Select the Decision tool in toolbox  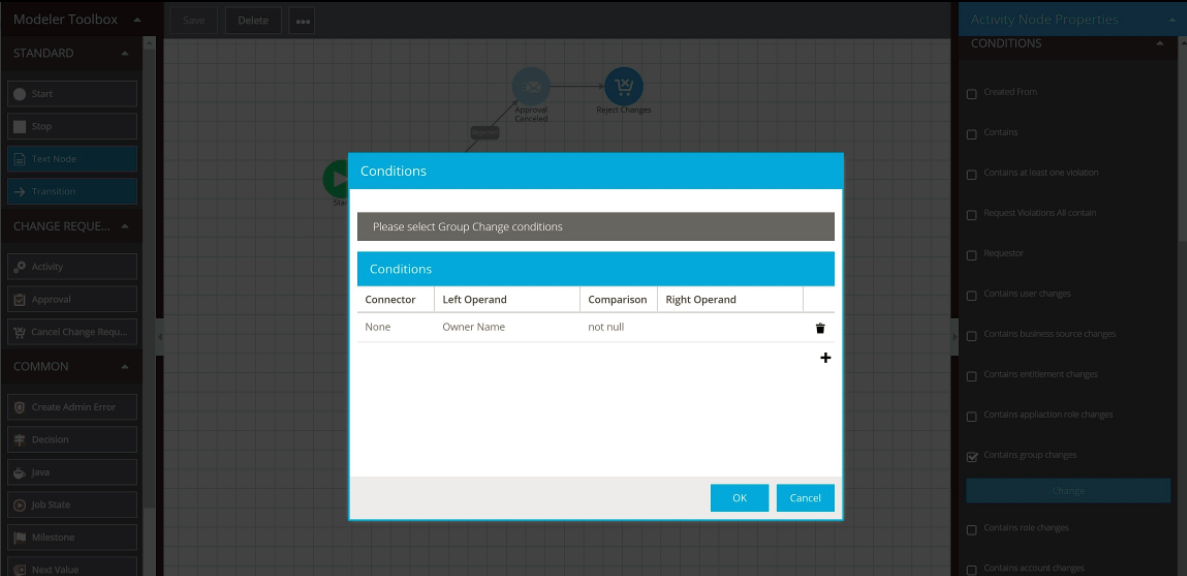click(x=72, y=440)
